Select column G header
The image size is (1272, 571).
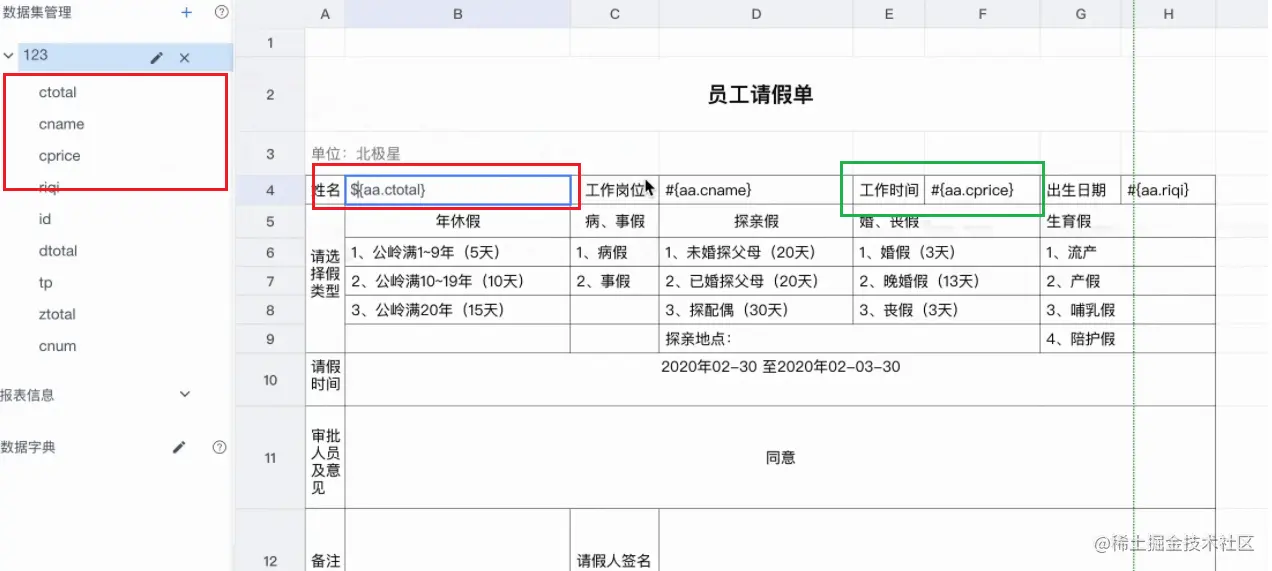[1081, 14]
